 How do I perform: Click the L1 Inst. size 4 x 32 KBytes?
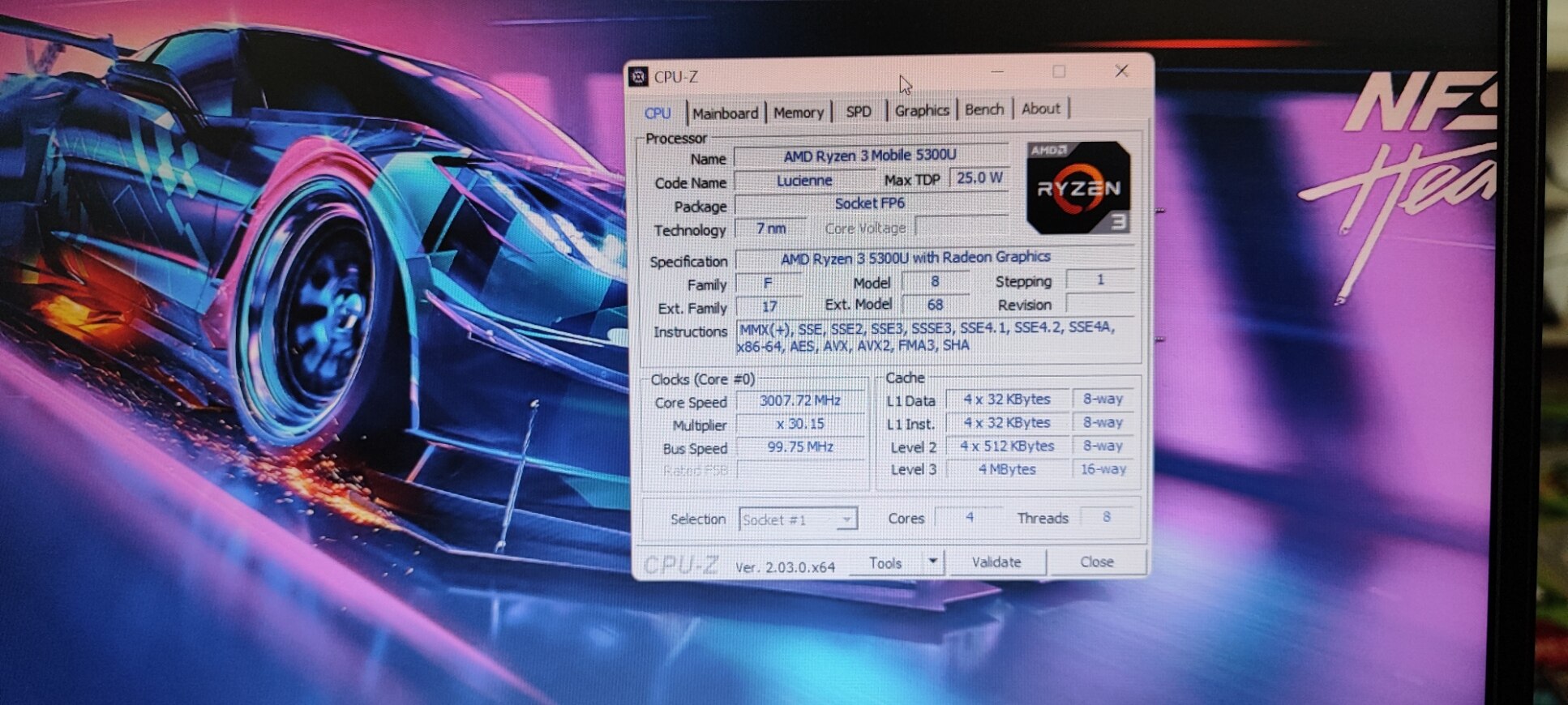tap(1007, 423)
